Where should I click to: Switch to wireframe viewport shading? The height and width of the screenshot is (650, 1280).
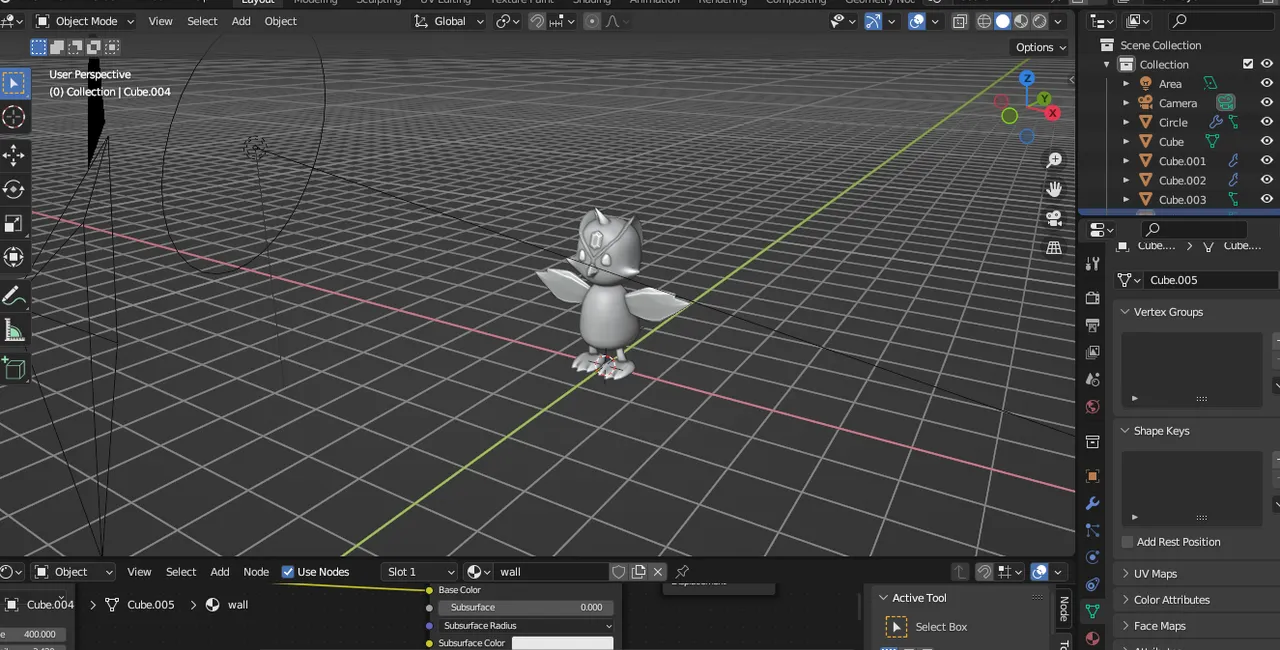click(984, 21)
